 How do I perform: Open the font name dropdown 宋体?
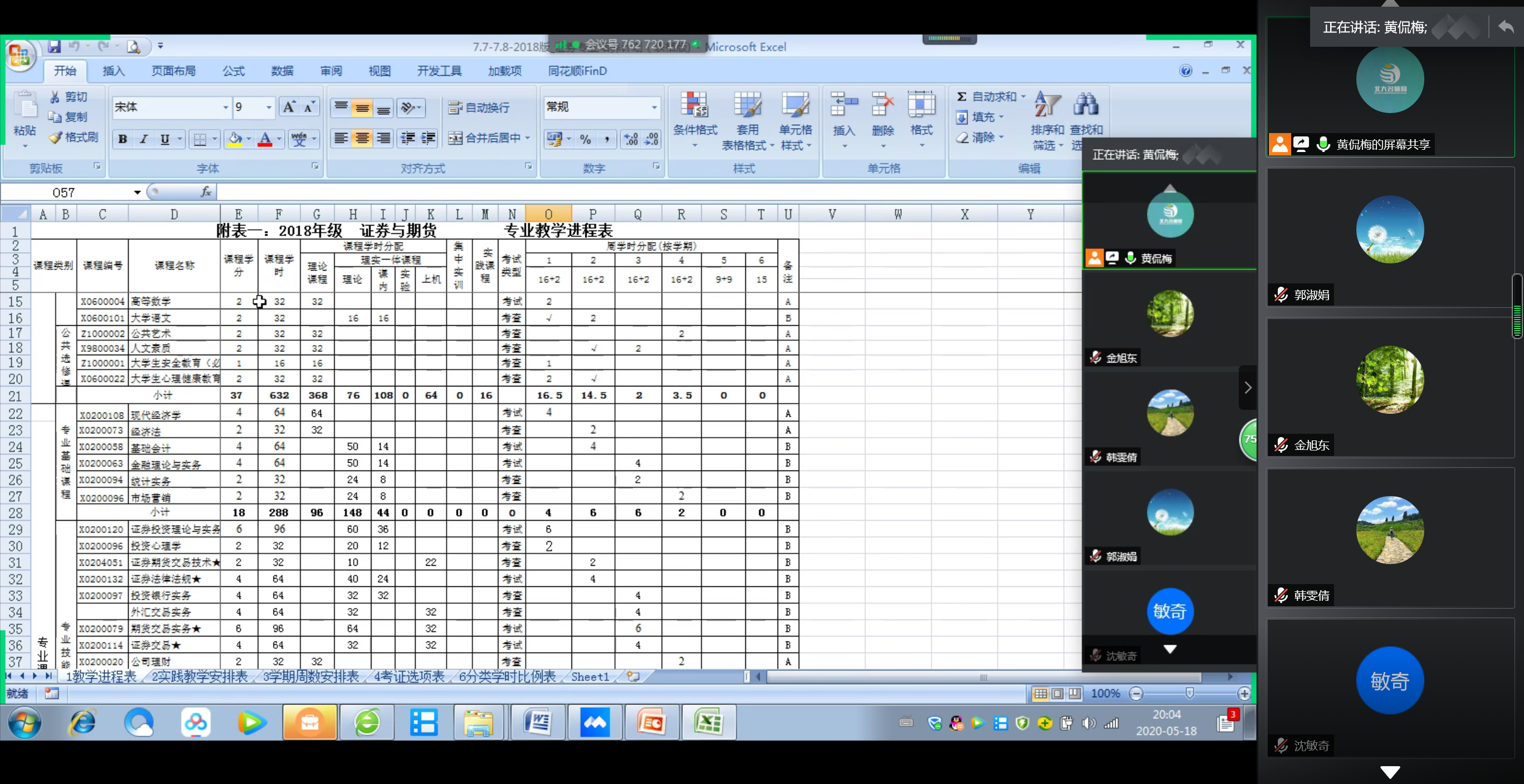226,107
